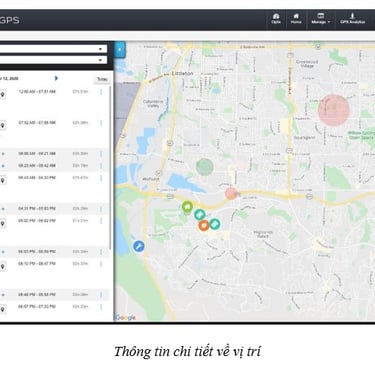The width and height of the screenshot is (375, 366).
Task: Click the orange marker on the map
Action: (x=204, y=225)
